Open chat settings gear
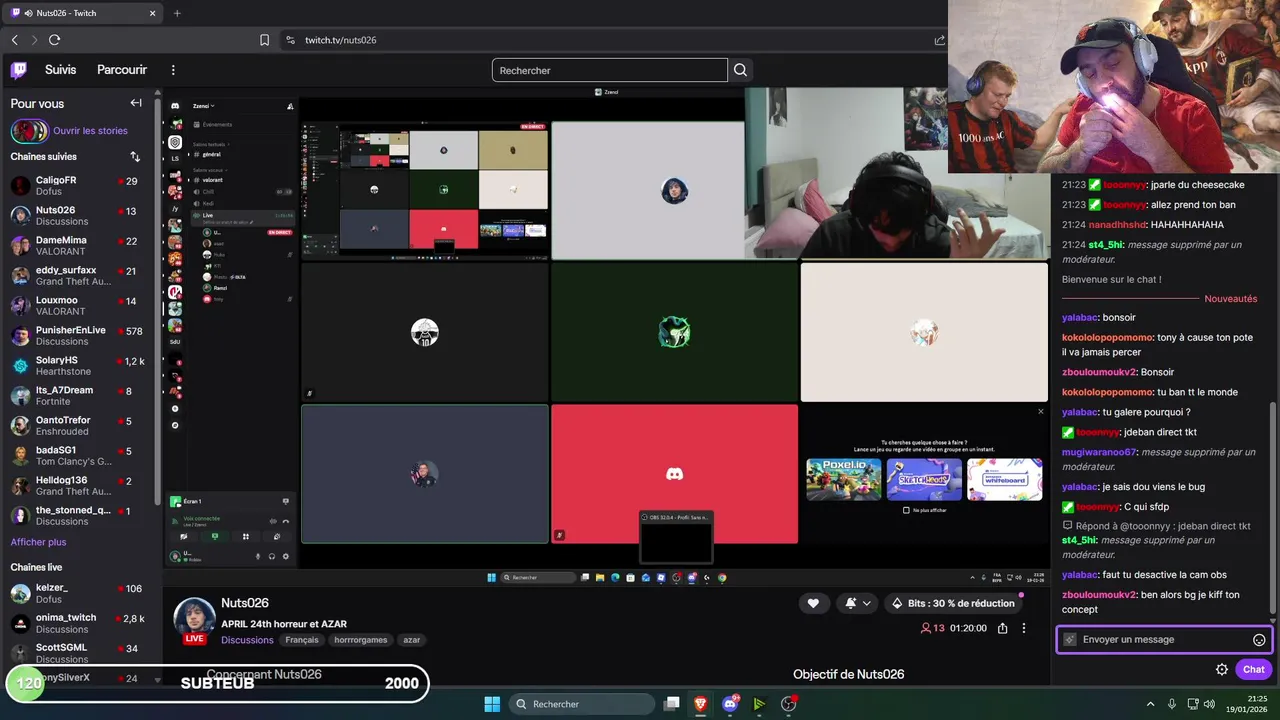Viewport: 1280px width, 720px height. 1221,669
